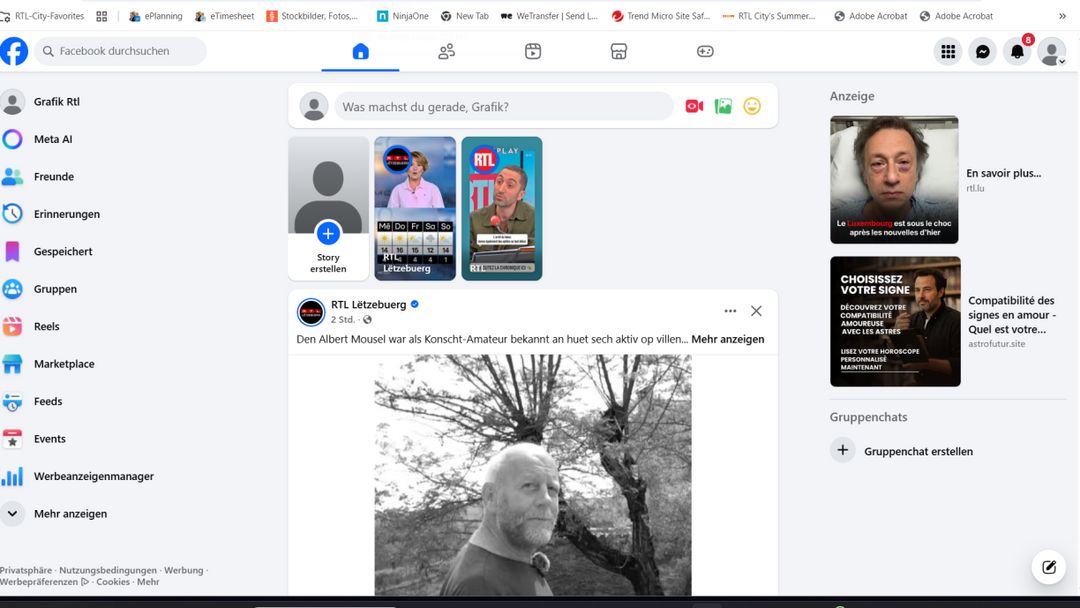Open Werbeanzeigenmanager in left sidebar
The height and width of the screenshot is (608, 1080).
click(93, 476)
